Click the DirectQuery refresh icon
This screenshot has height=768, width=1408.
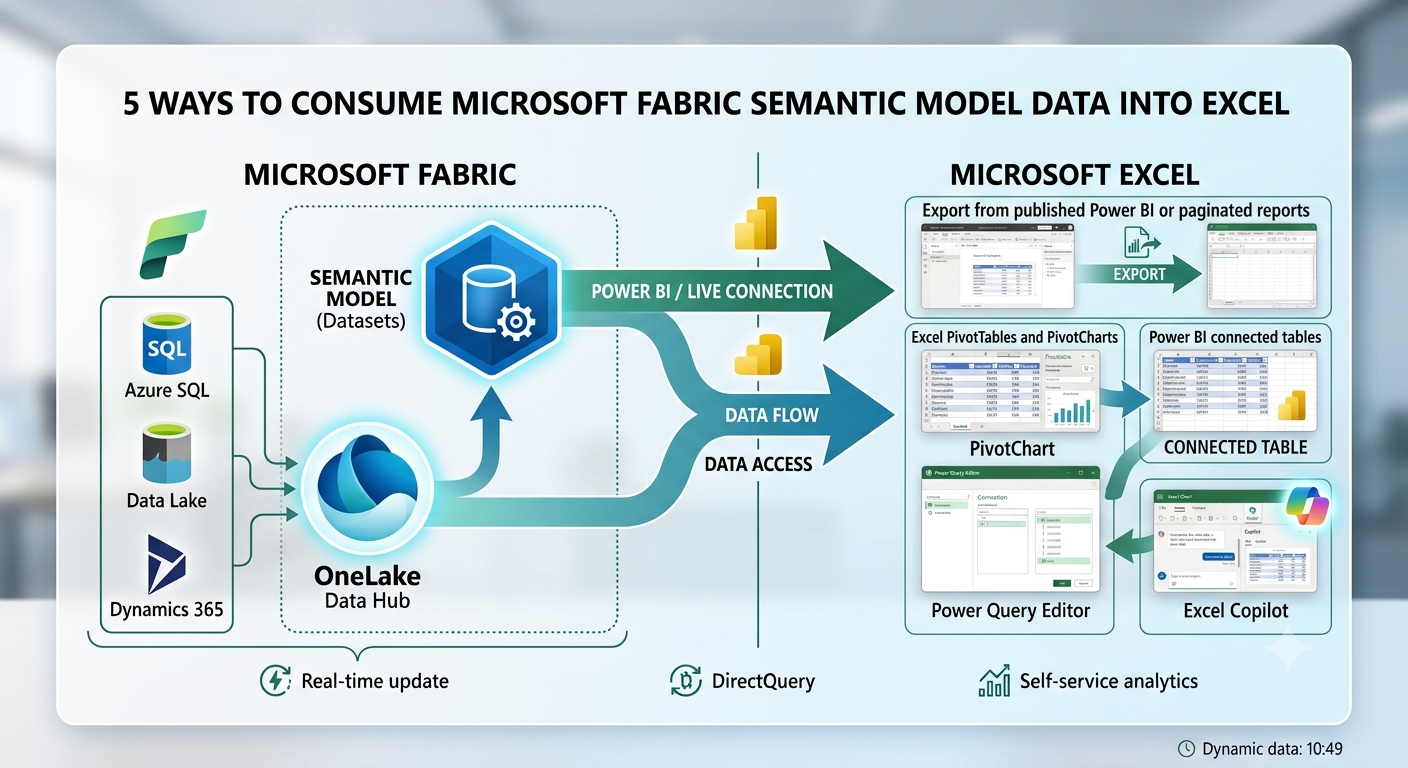pos(685,681)
